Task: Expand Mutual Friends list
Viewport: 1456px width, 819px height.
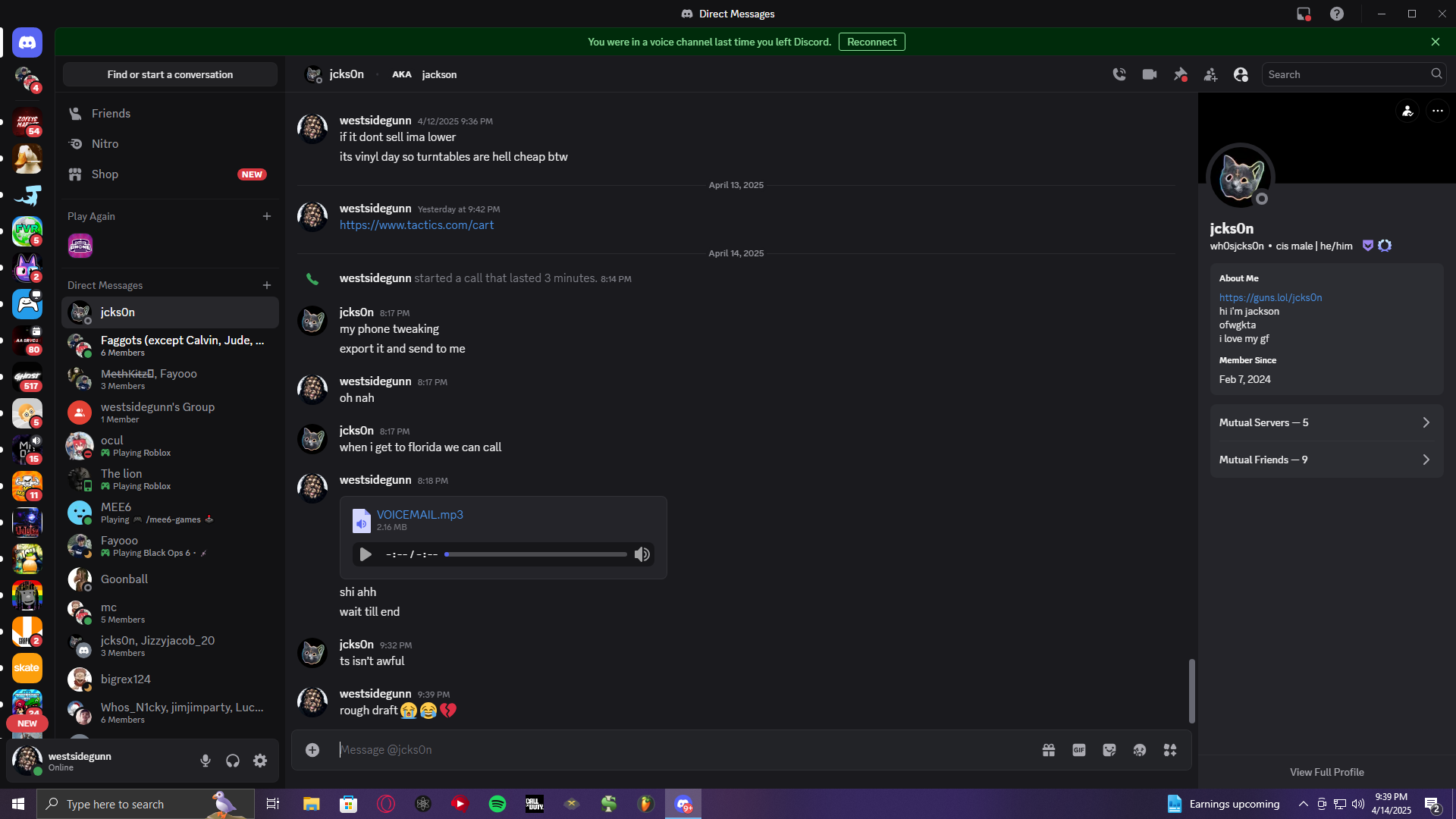Action: pos(1326,460)
